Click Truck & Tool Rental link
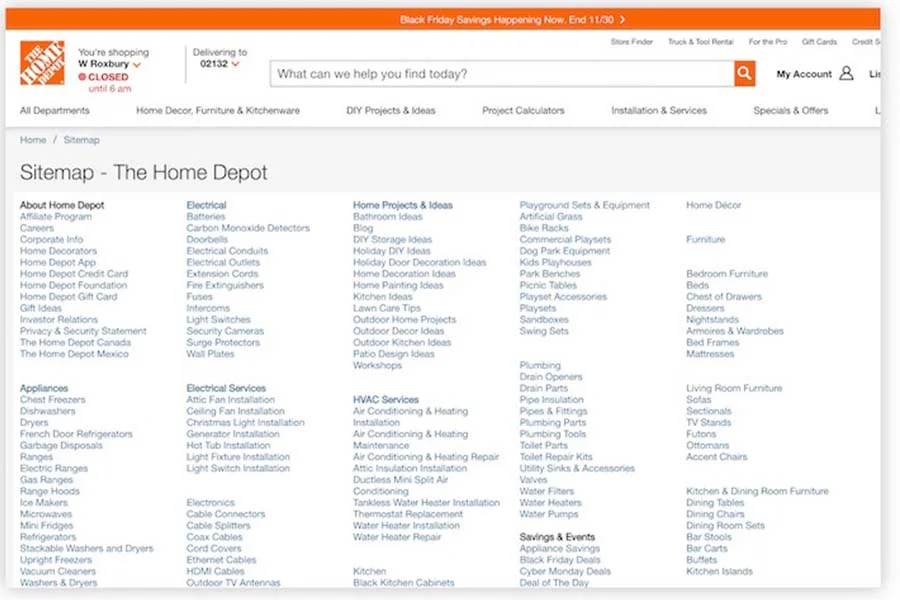This screenshot has width=900, height=600. point(700,42)
